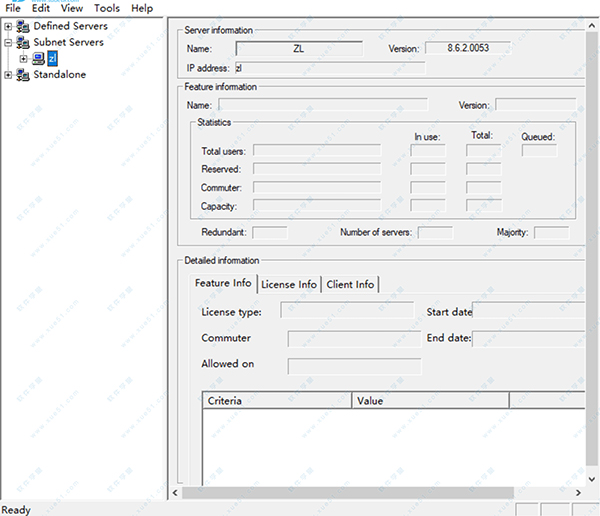Click the Criteria column header
Image resolution: width=600 pixels, height=516 pixels.
(x=277, y=401)
